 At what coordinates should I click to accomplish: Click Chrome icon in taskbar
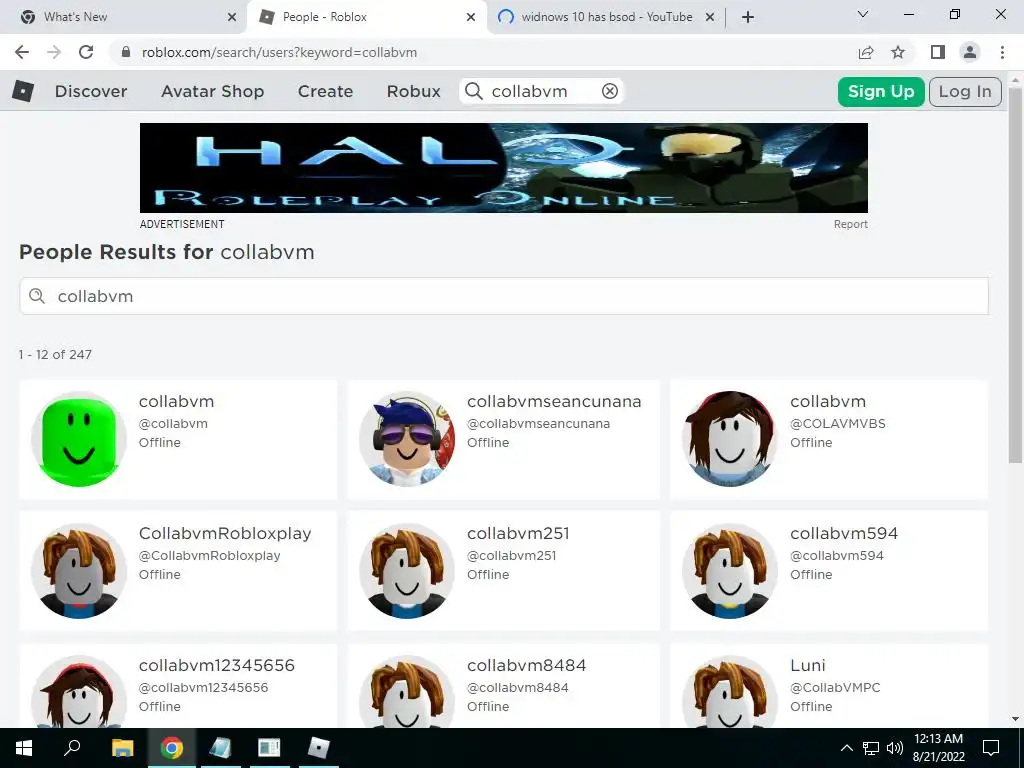(x=171, y=748)
